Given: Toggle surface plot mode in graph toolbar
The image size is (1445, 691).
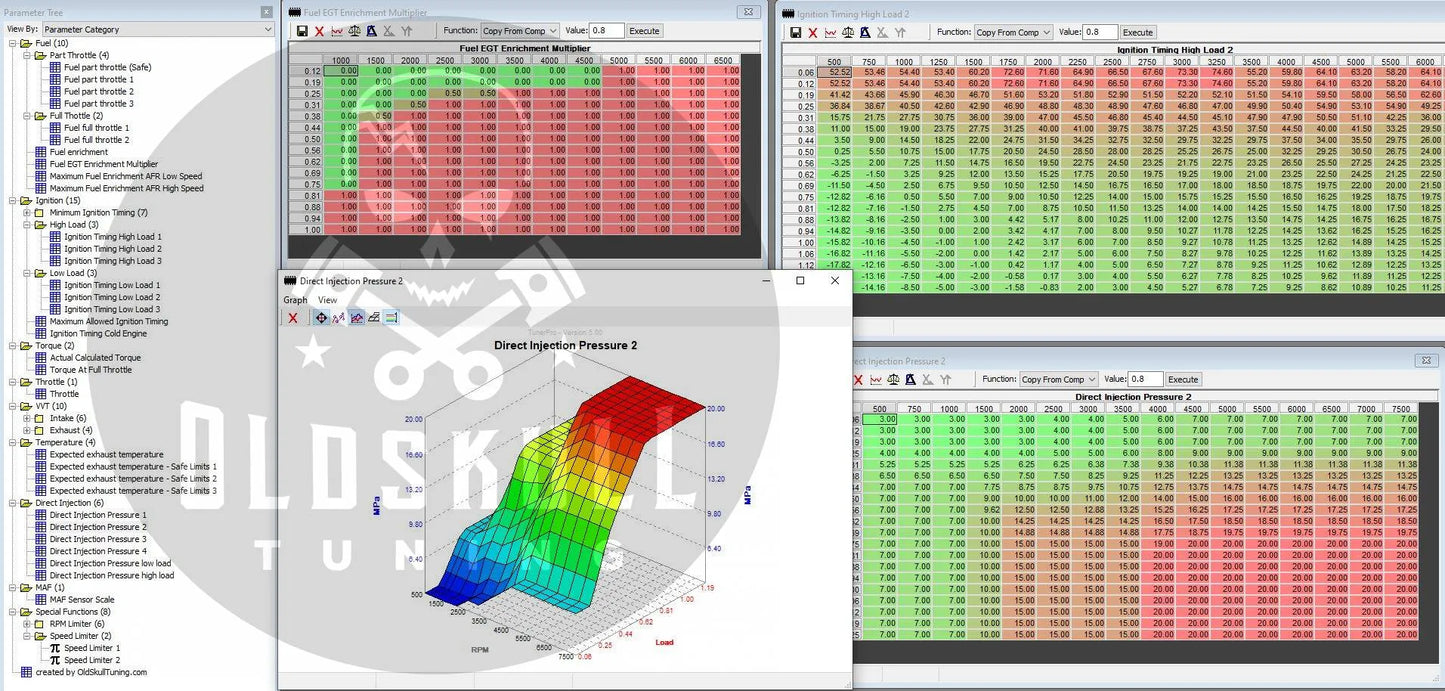Looking at the screenshot, I should pyautogui.click(x=356, y=318).
